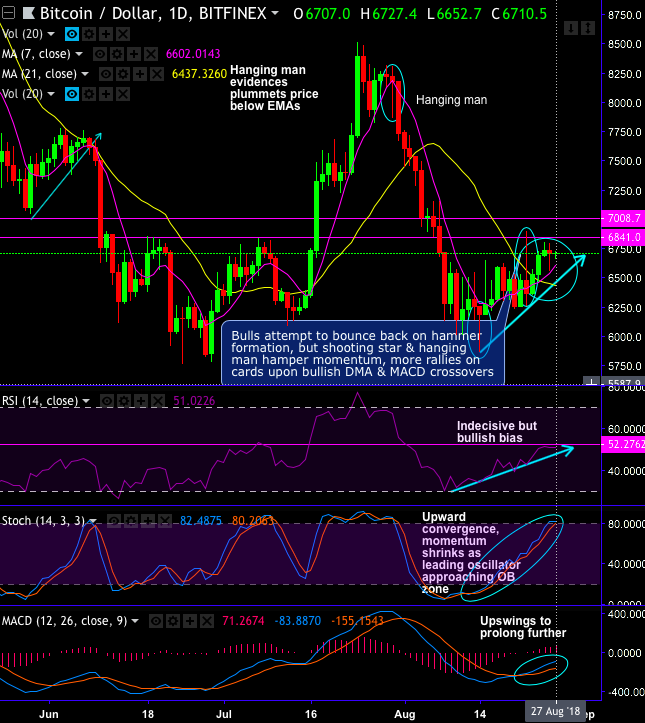Screen dimensions: 645x723
Task: Open the Bitcoin / Dollar symbol dropdown arrow
Action: (x=275, y=13)
